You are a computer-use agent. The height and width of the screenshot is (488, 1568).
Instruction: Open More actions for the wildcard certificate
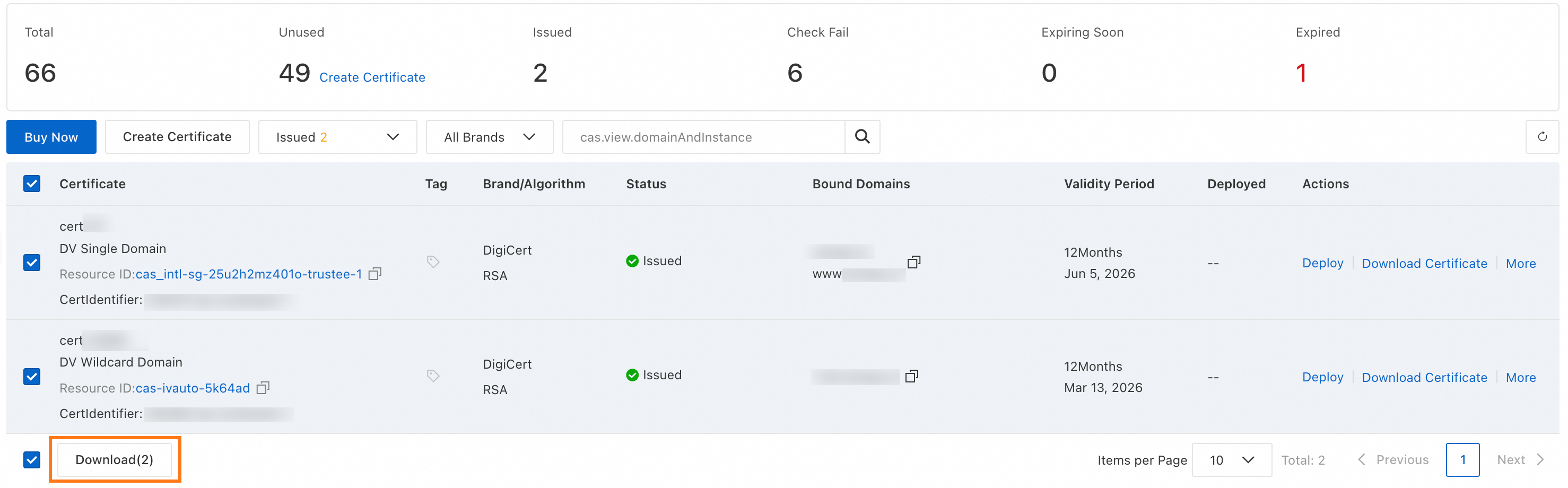coord(1520,377)
